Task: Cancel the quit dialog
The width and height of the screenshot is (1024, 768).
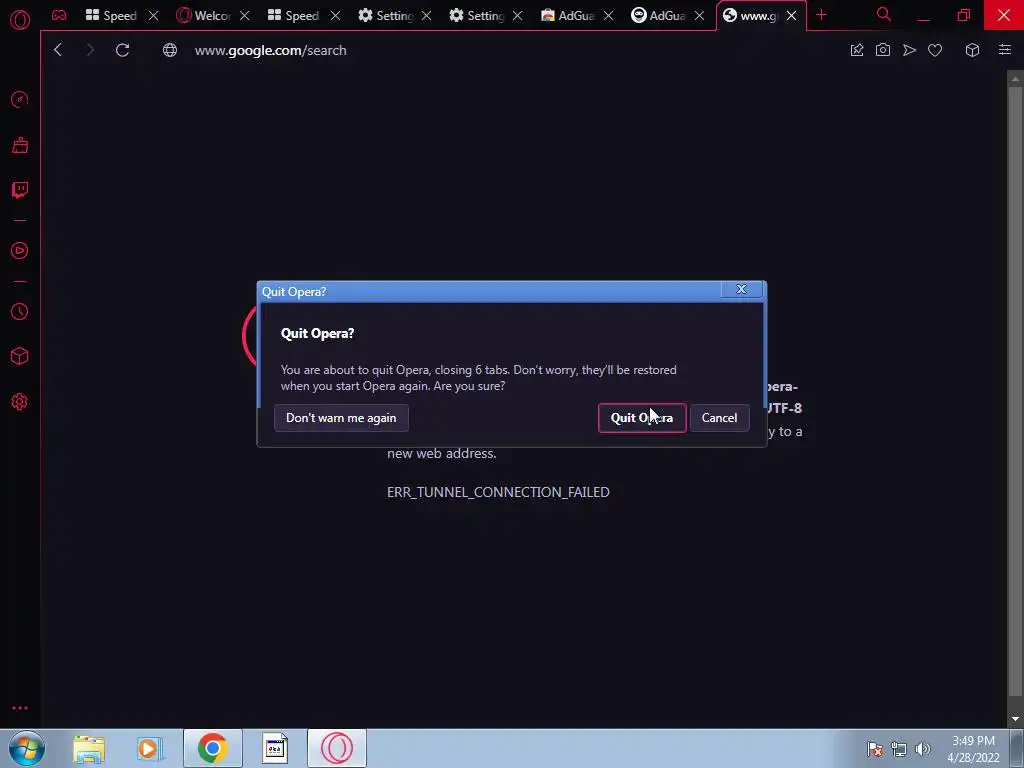Action: coord(719,418)
